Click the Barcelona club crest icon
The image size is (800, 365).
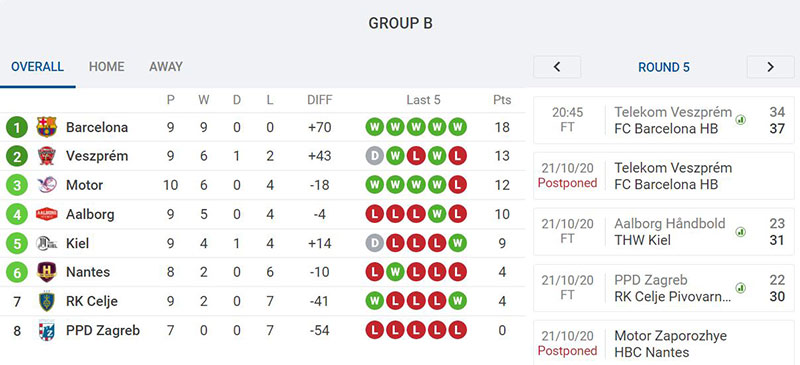pyautogui.click(x=46, y=127)
